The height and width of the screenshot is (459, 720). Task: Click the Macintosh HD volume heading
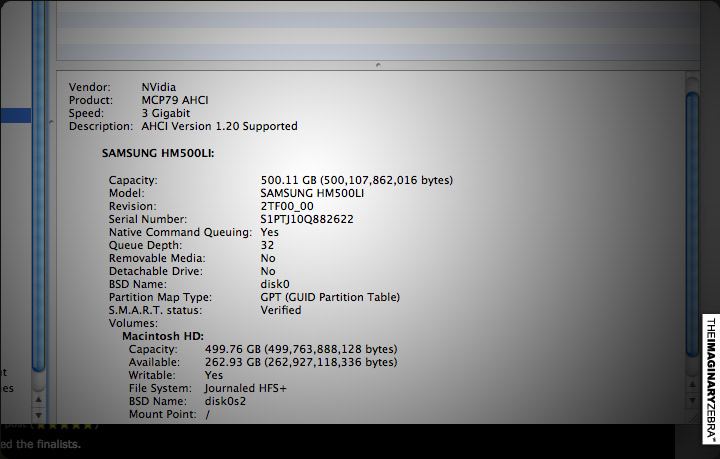[163, 337]
